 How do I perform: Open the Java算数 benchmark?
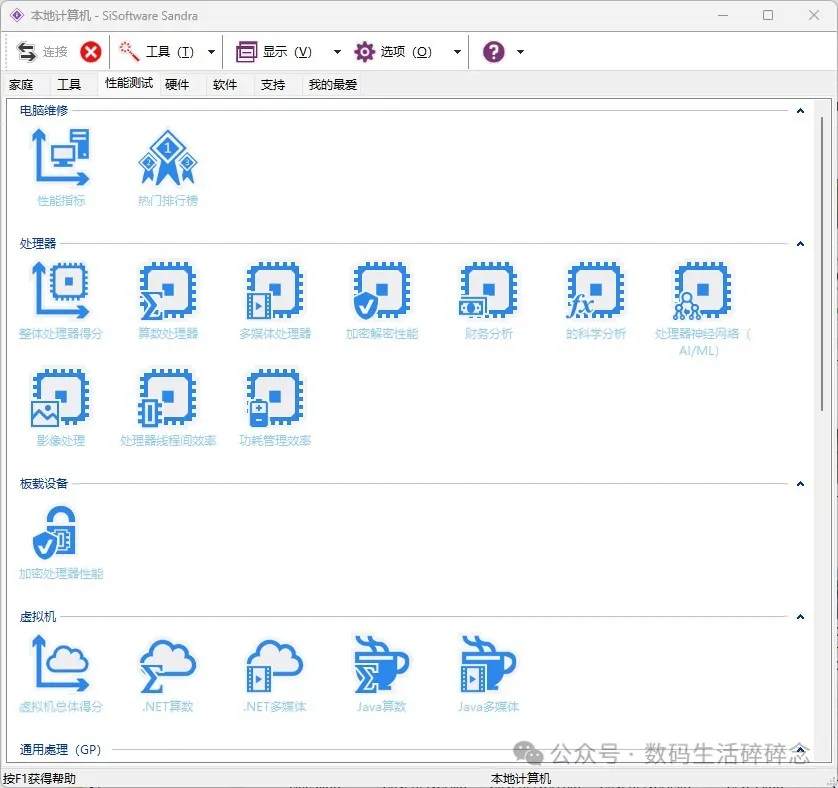pos(382,674)
